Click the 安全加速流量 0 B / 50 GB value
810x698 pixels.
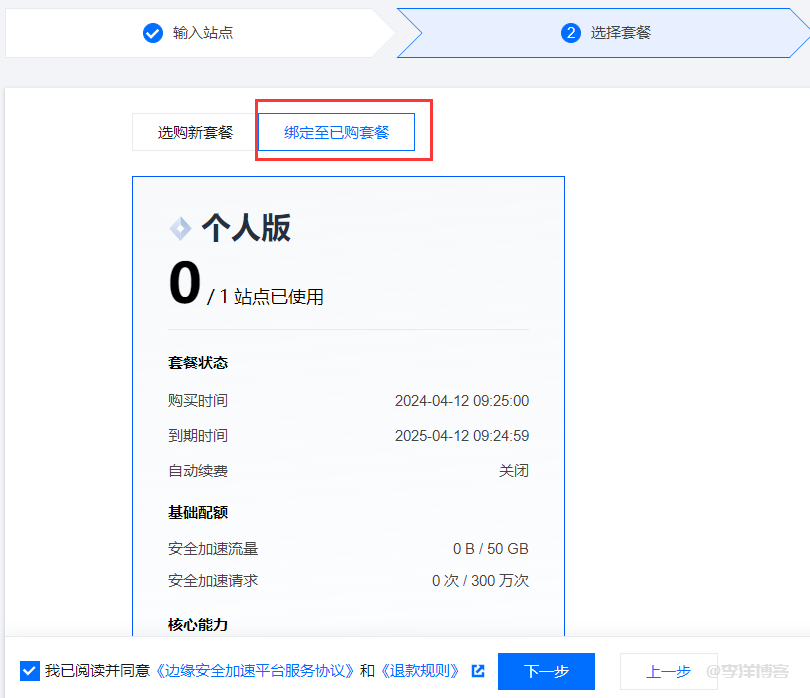click(x=490, y=549)
